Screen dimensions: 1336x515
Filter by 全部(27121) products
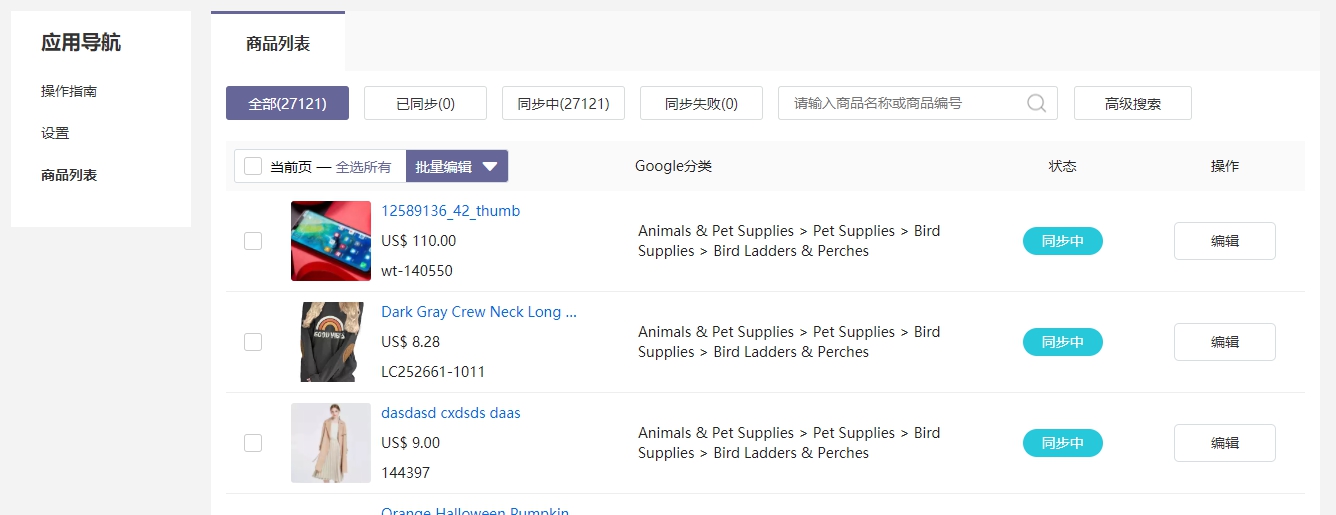pyautogui.click(x=287, y=103)
